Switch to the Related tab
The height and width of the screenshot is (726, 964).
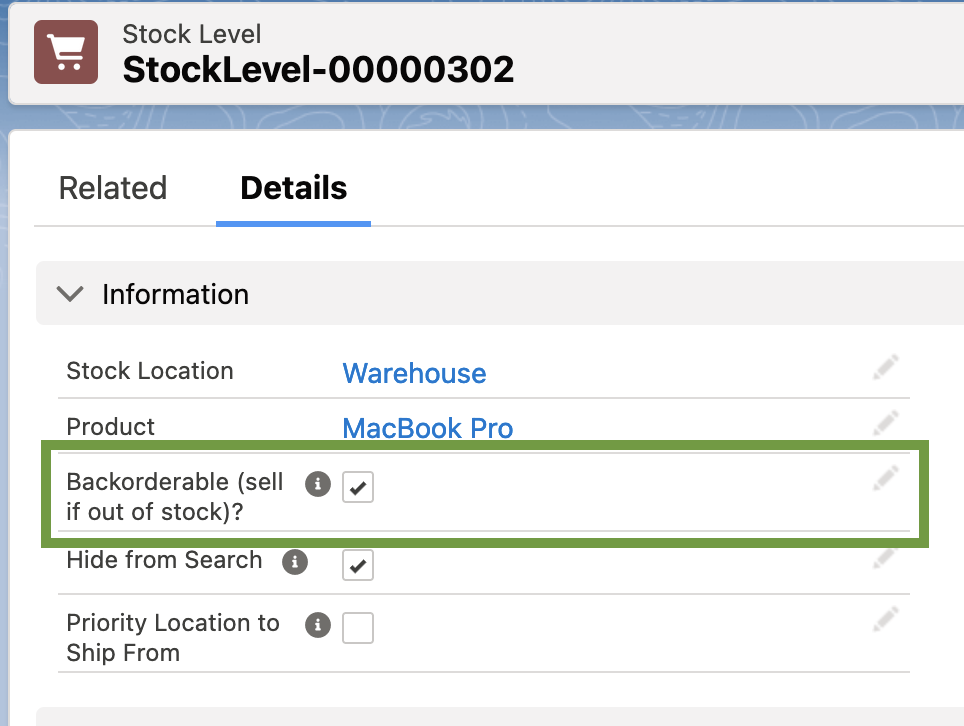113,188
